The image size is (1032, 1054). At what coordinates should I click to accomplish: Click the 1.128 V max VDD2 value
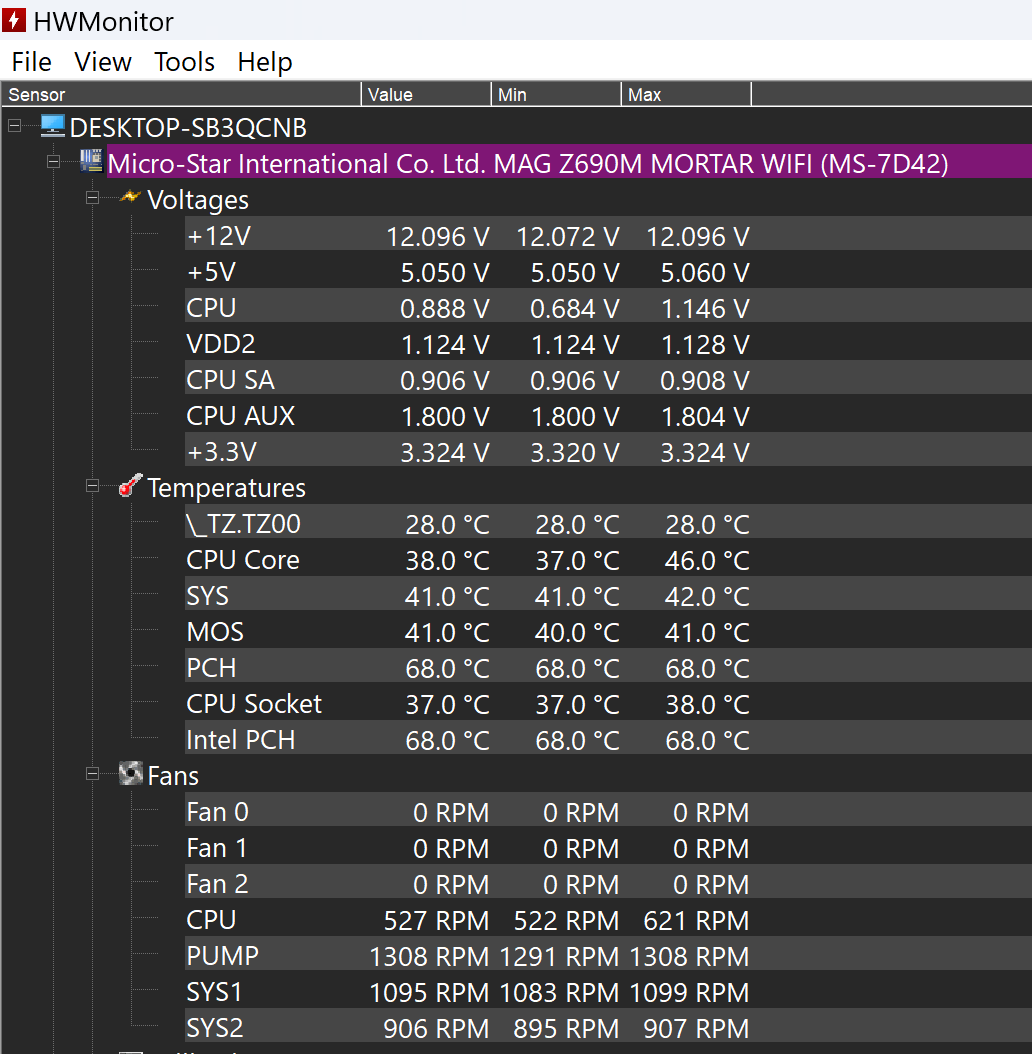705,345
